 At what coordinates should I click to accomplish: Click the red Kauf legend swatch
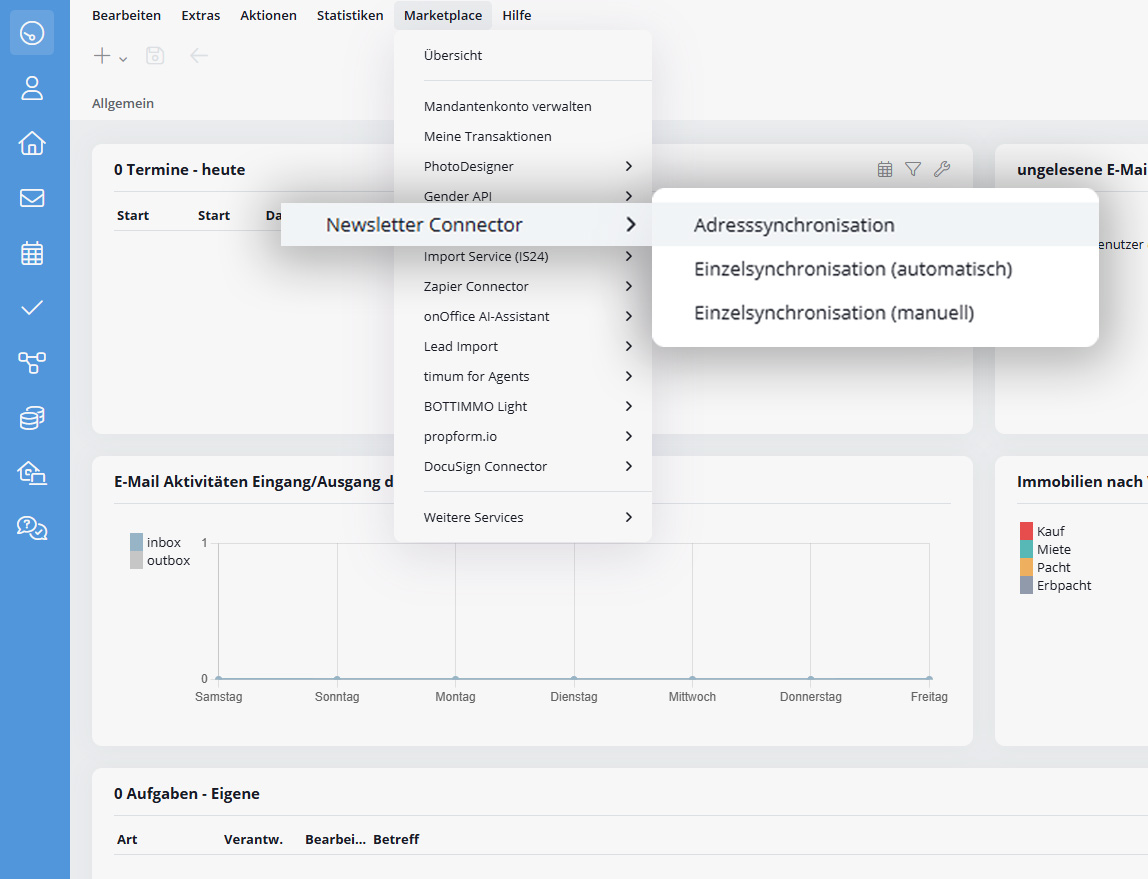pos(1026,531)
